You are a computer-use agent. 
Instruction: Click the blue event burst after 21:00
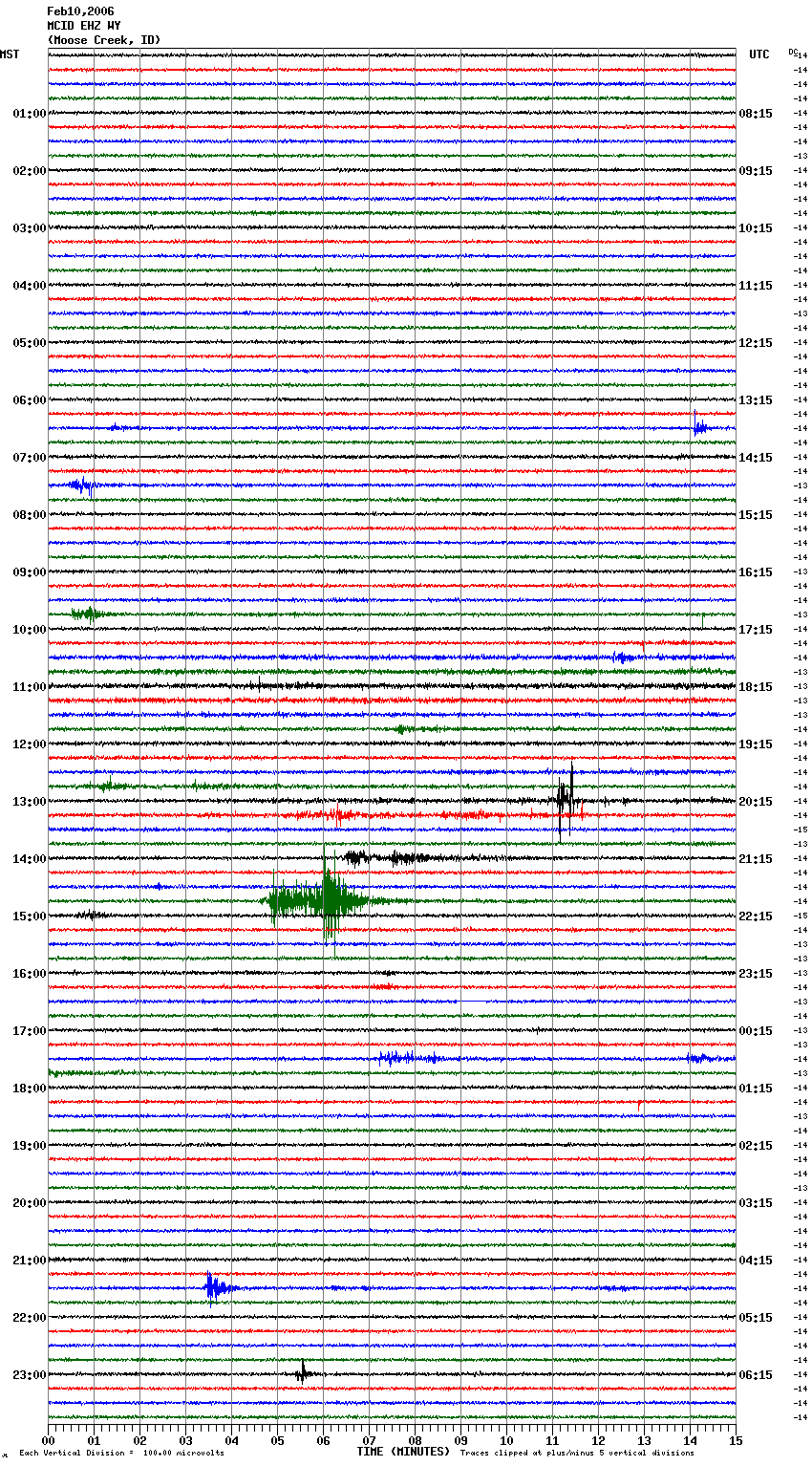click(217, 1288)
